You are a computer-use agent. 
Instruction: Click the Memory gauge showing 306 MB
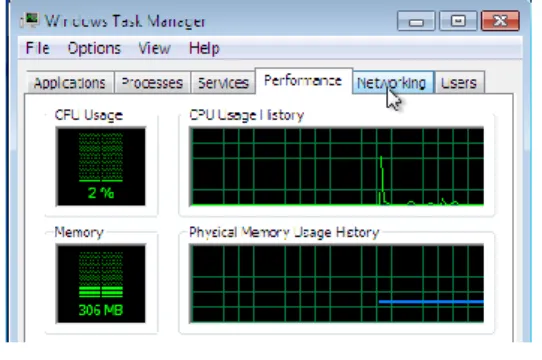point(101,284)
